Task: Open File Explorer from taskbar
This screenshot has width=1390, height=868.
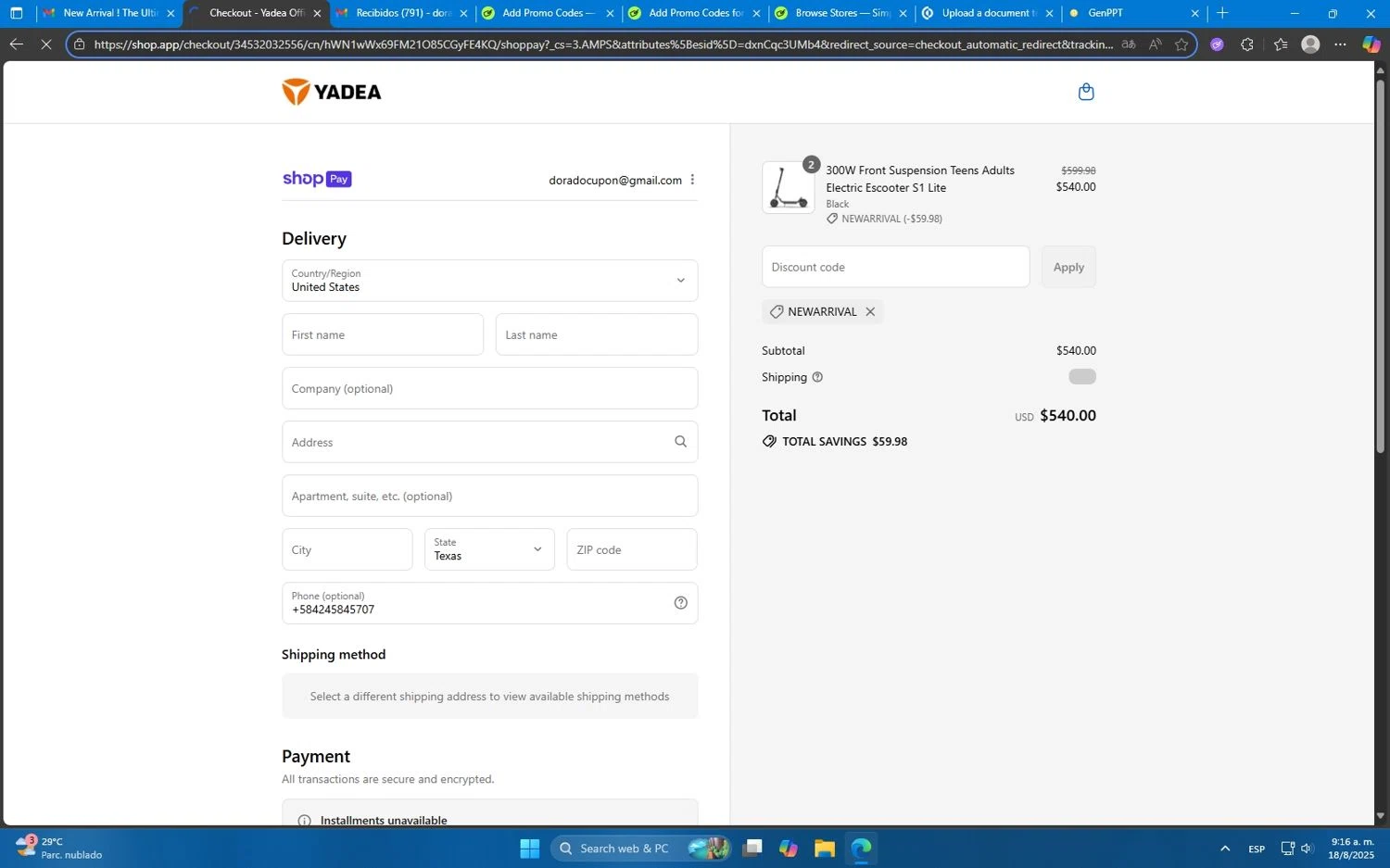Action: (x=824, y=849)
